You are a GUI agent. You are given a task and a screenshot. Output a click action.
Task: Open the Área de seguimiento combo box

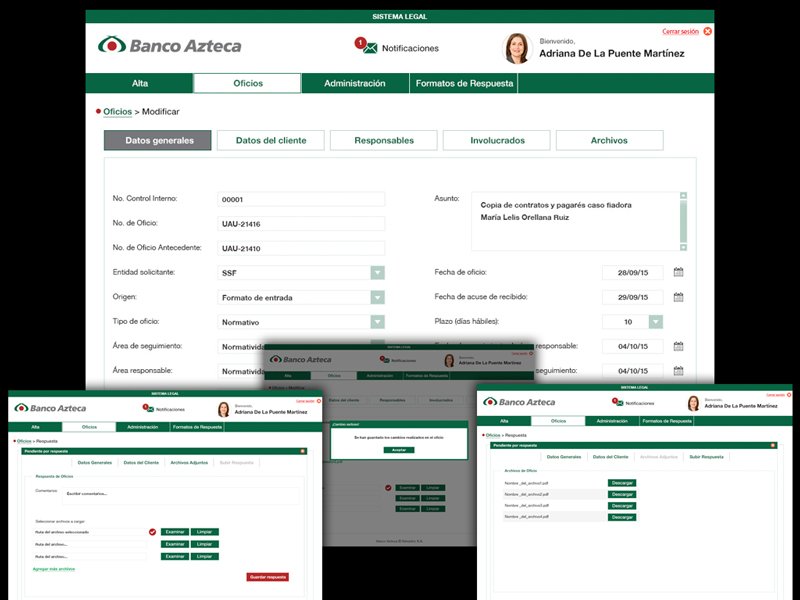point(241,346)
